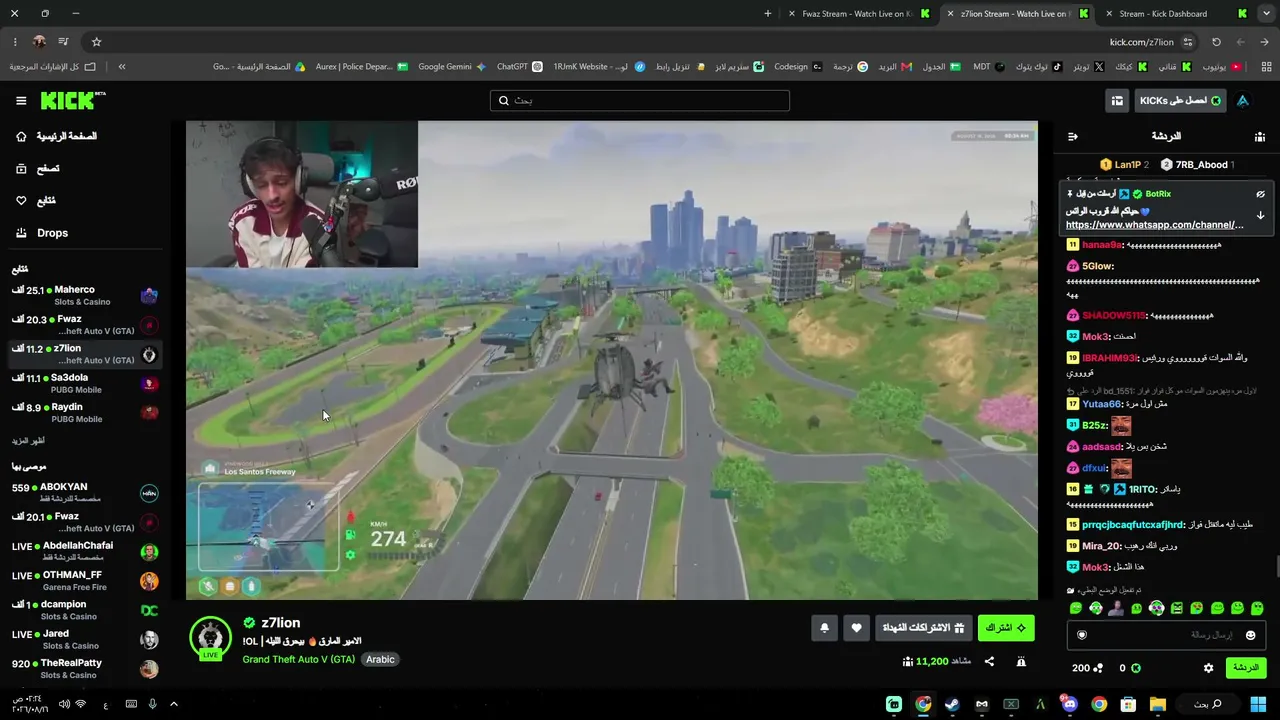1280x720 pixels.
Task: Open the Chrome apps grid icon
Action: click(1265, 67)
